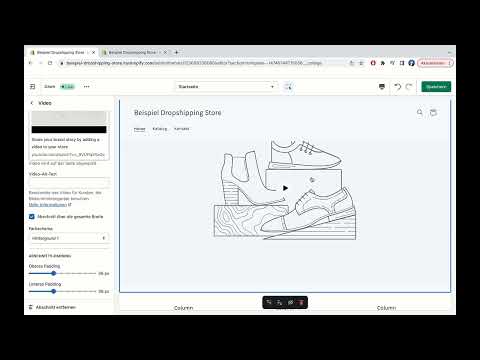Click the browser back arrow
Image resolution: width=480 pixels, height=360 pixels.
coord(30,63)
